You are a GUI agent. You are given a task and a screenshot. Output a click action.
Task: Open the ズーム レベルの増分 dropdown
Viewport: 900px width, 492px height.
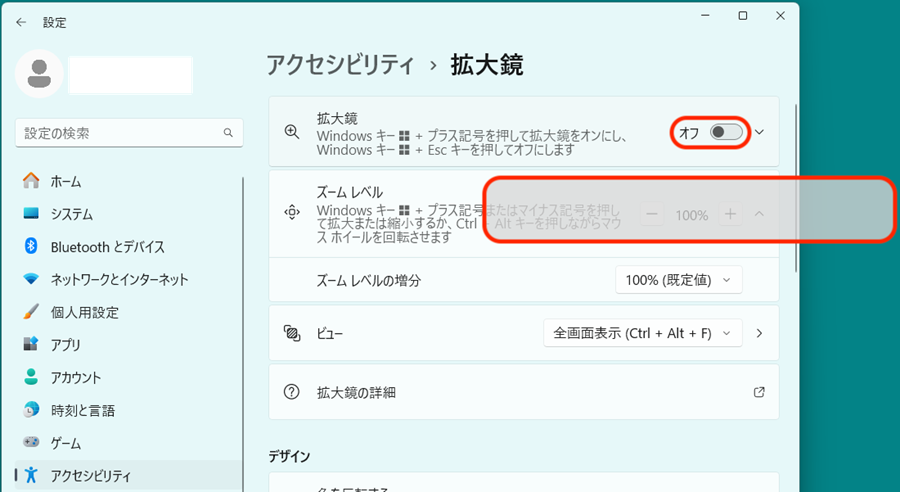(x=678, y=280)
